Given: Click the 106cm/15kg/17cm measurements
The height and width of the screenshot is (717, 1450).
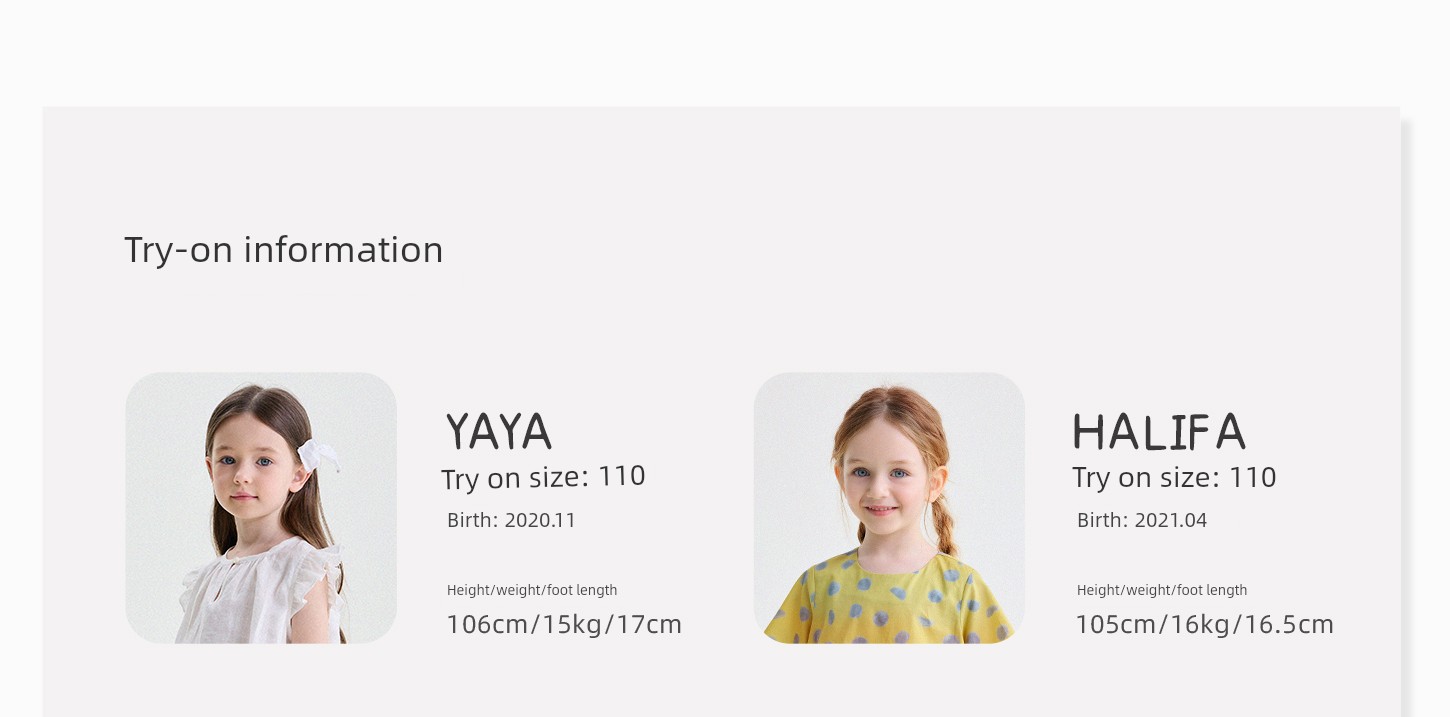Looking at the screenshot, I should 564,625.
